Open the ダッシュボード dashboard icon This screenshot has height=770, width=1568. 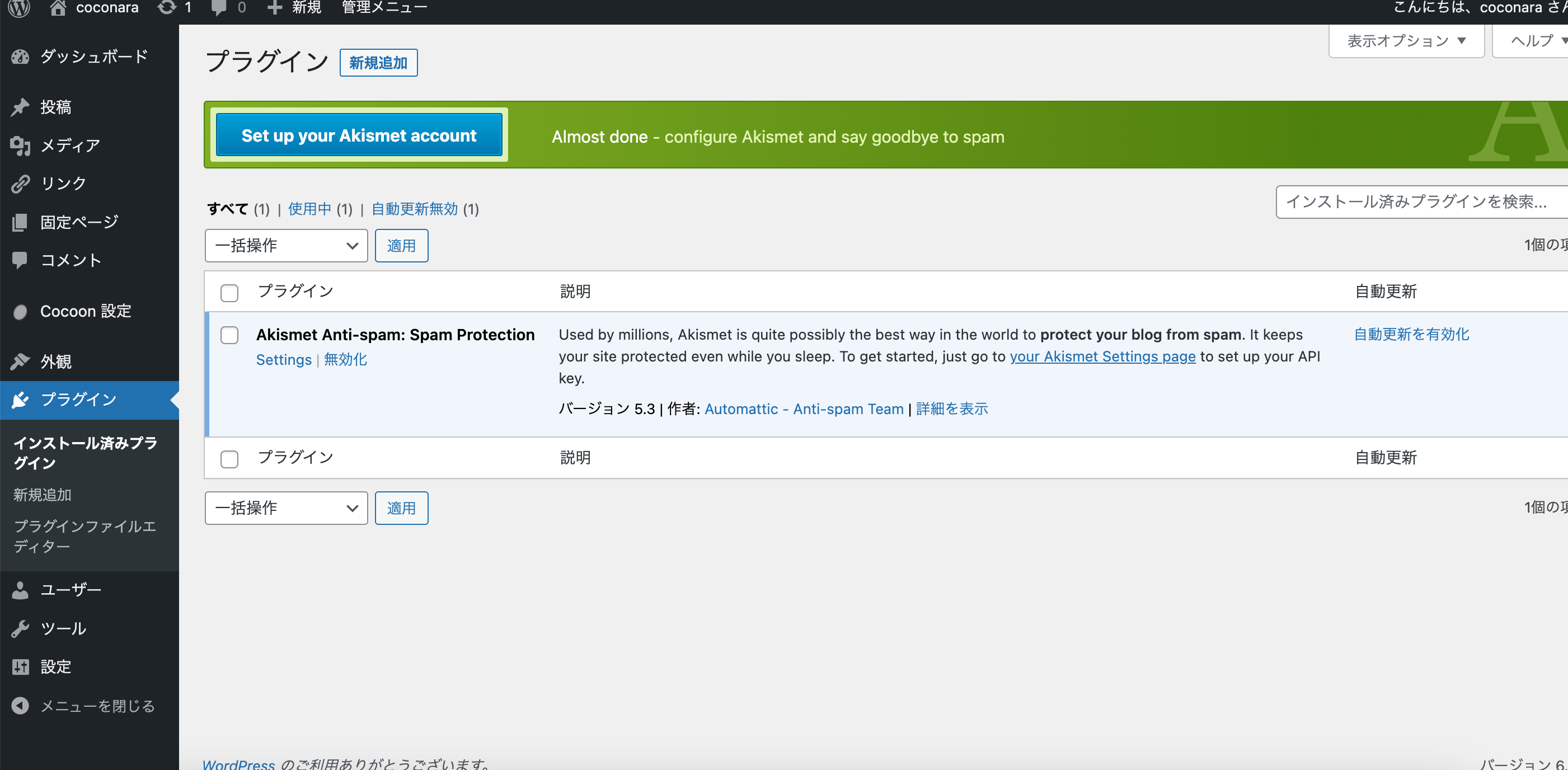coord(20,57)
